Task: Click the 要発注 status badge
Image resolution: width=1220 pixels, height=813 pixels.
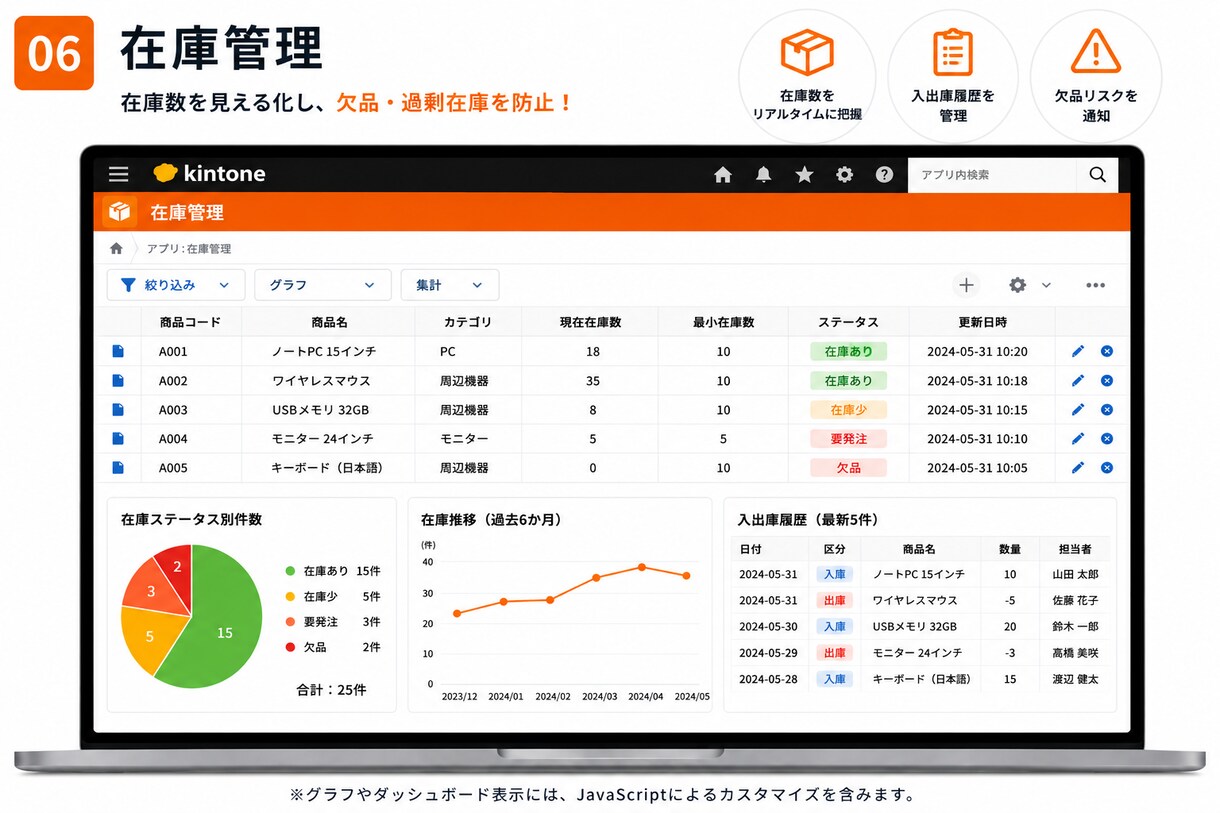Action: [849, 438]
